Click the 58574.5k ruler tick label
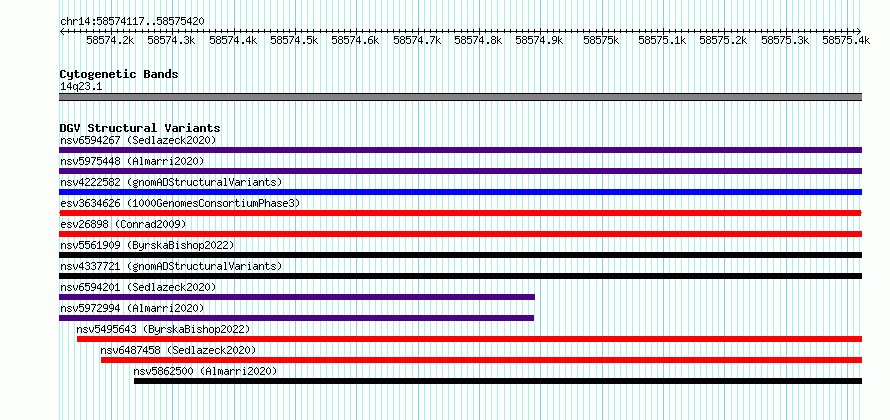The image size is (890, 420). coord(295,40)
